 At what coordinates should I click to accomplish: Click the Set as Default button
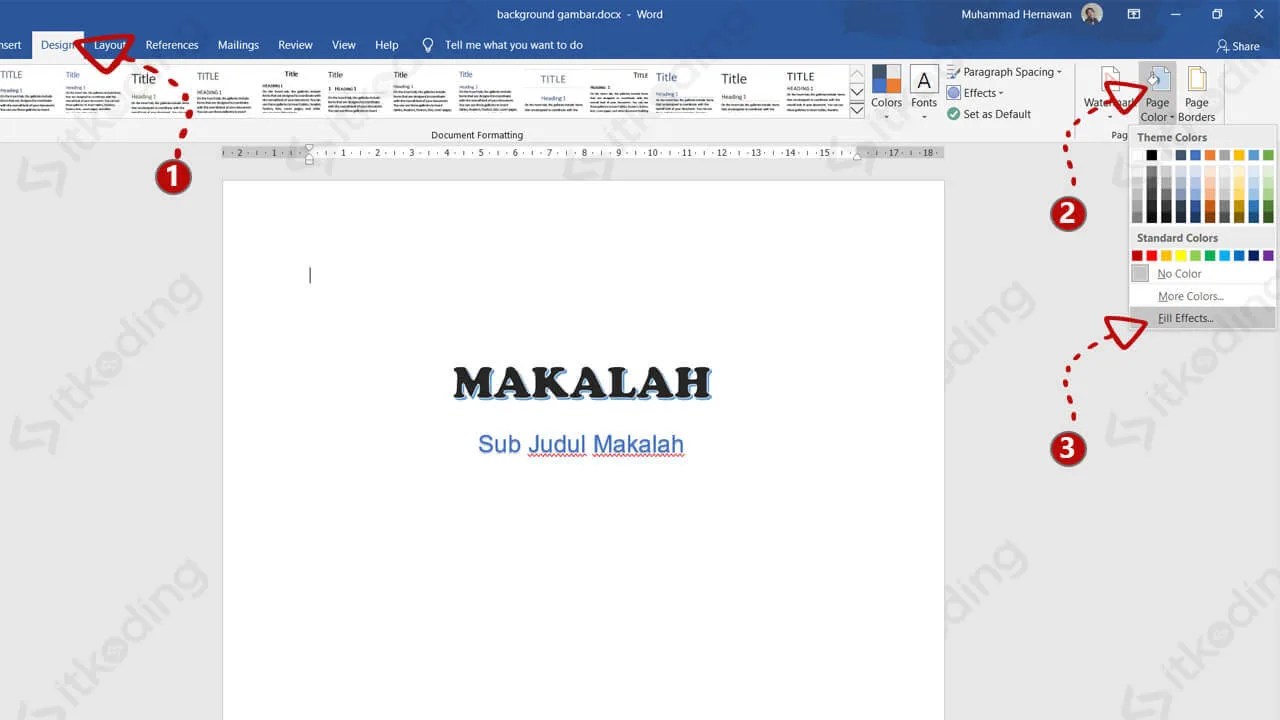click(x=989, y=114)
